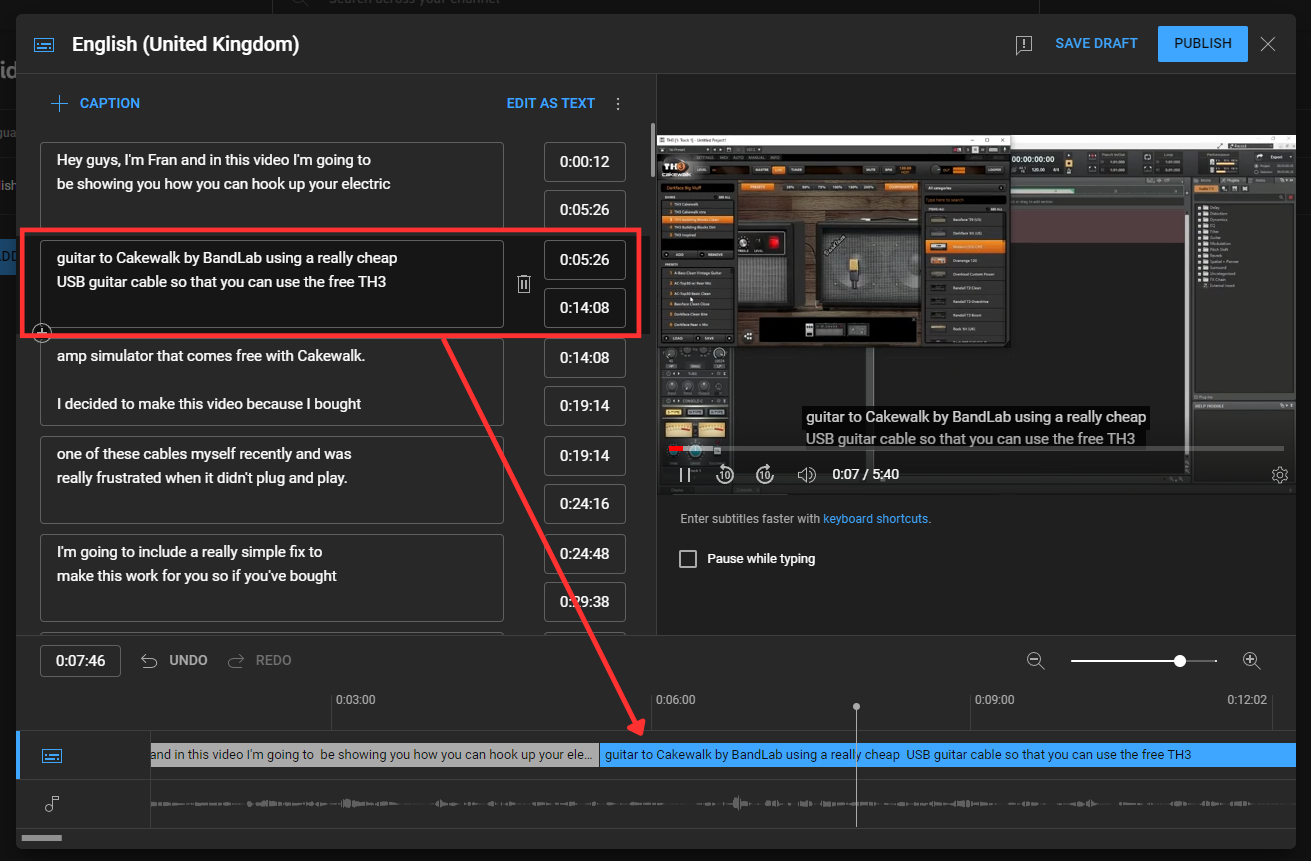Open the send feedback icon
This screenshot has height=861, width=1311.
[1023, 45]
